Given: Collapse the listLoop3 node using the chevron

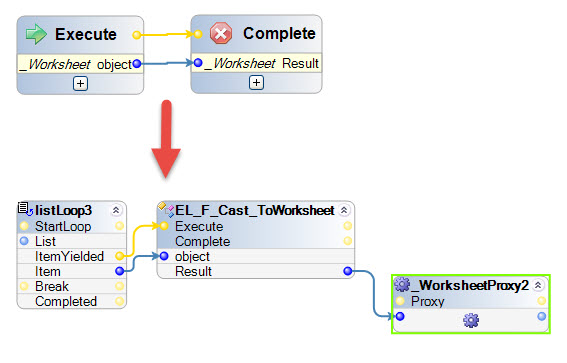Looking at the screenshot, I should [116, 210].
